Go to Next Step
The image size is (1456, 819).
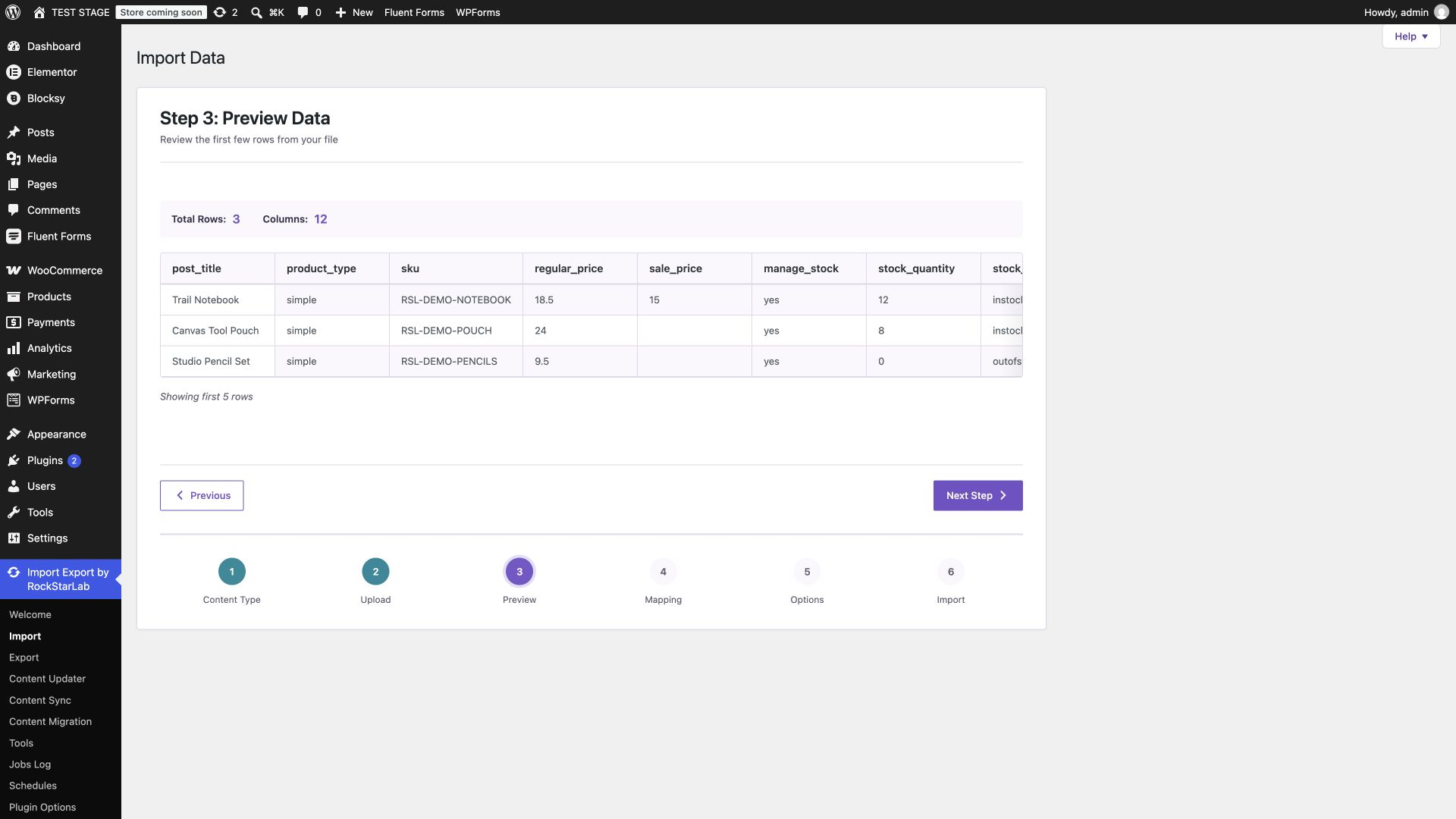click(977, 495)
